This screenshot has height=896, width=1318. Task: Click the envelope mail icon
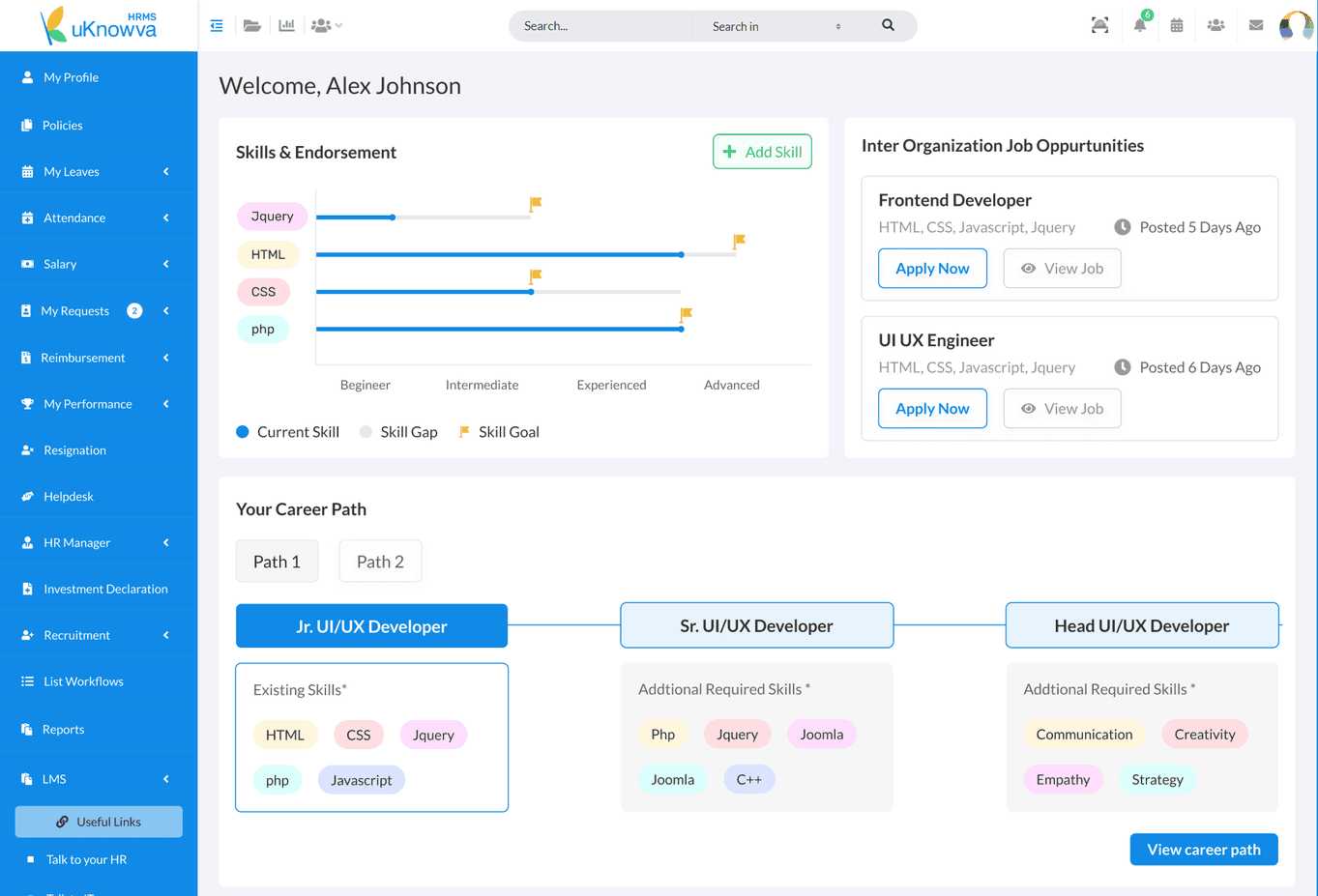click(x=1255, y=26)
